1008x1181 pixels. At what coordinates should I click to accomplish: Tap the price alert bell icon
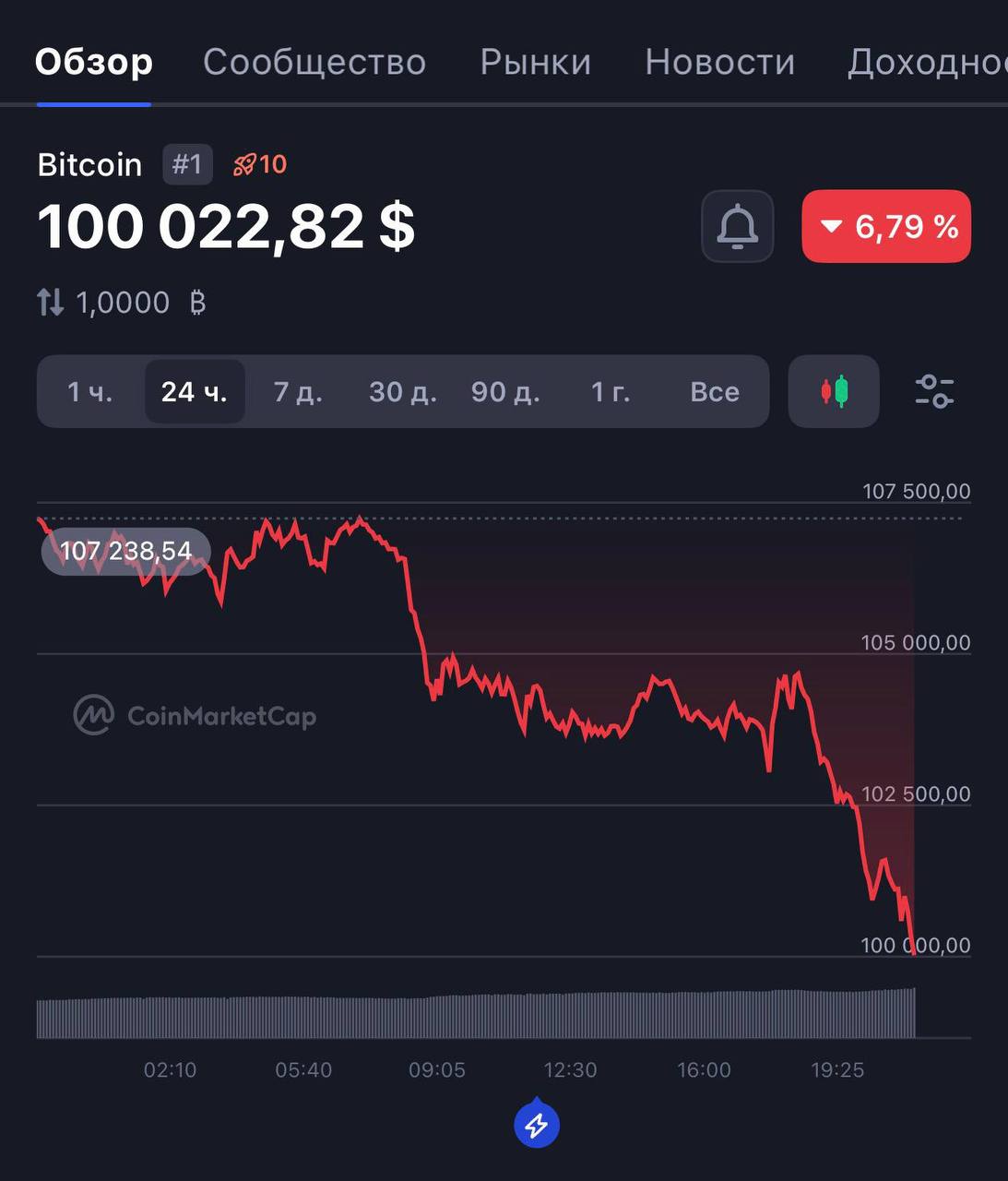(737, 227)
